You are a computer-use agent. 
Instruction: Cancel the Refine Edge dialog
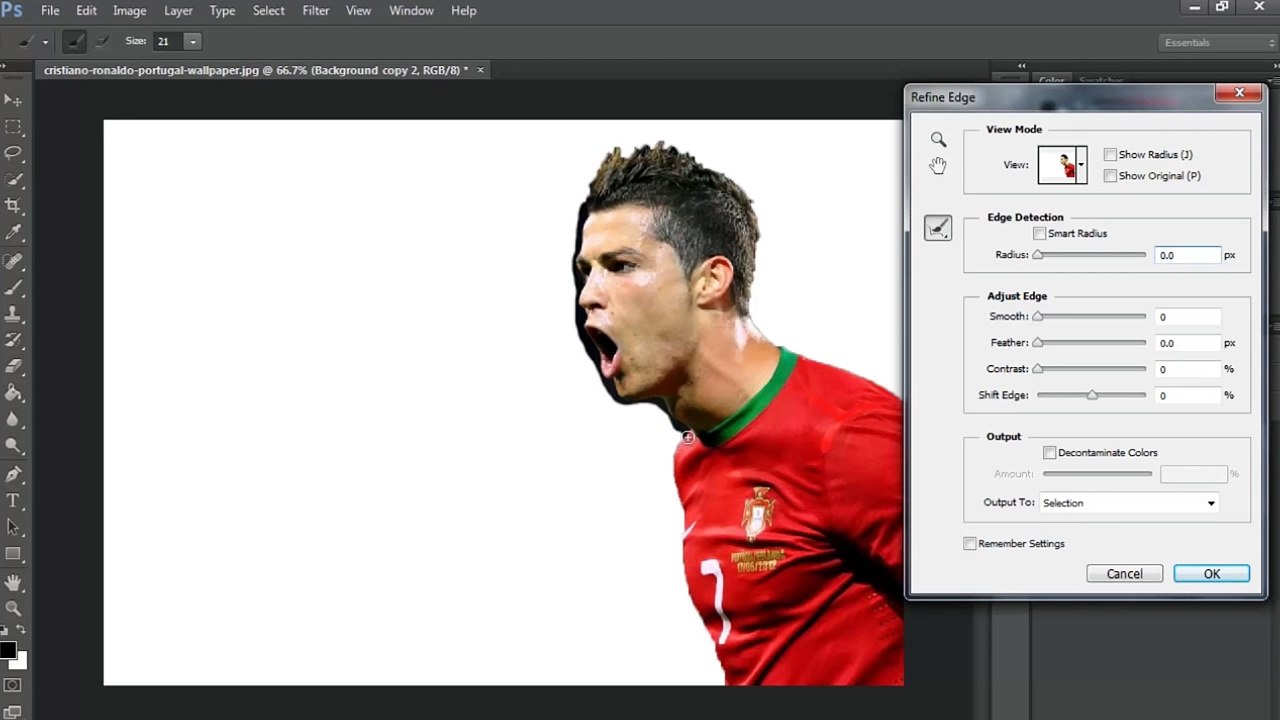click(x=1125, y=574)
